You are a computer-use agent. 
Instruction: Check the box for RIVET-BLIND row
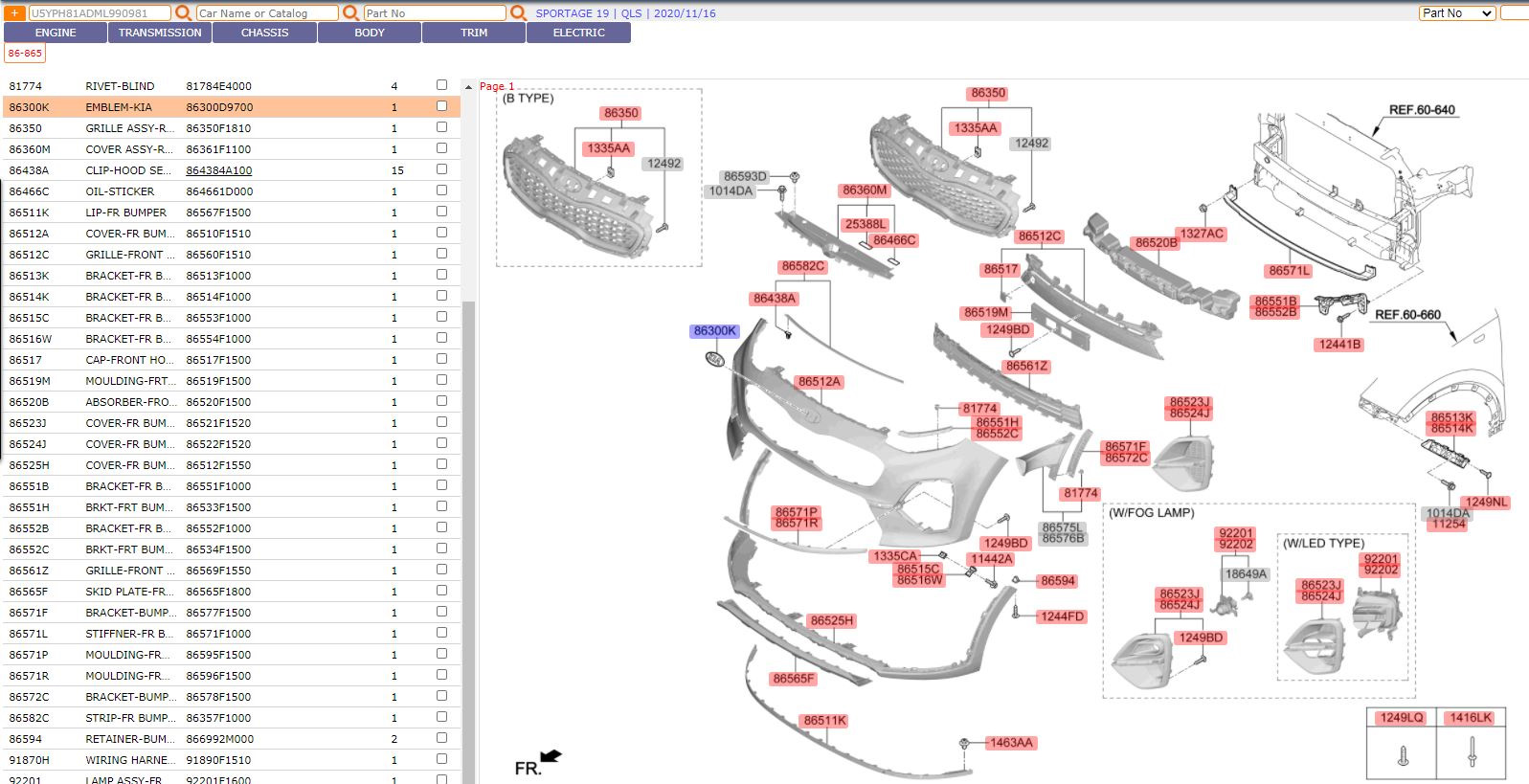tap(441, 85)
